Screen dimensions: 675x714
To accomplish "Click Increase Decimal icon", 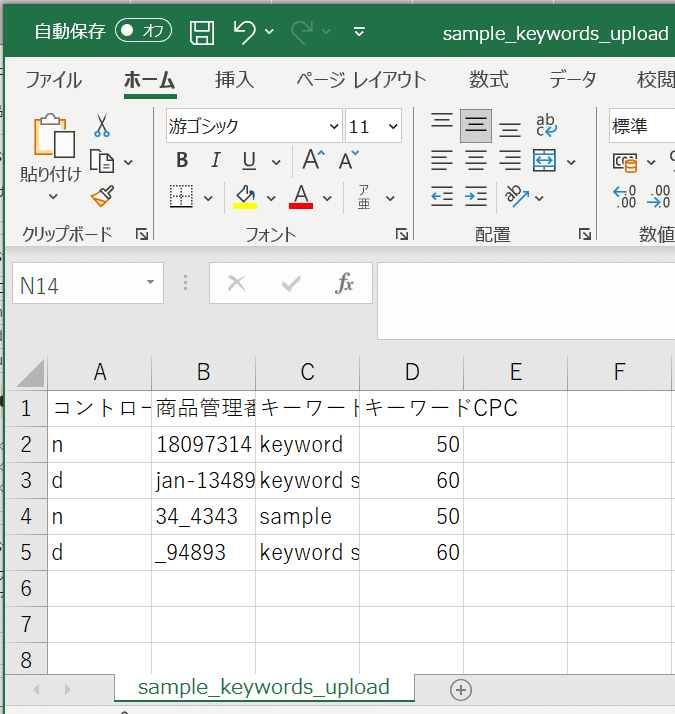I will click(624, 197).
